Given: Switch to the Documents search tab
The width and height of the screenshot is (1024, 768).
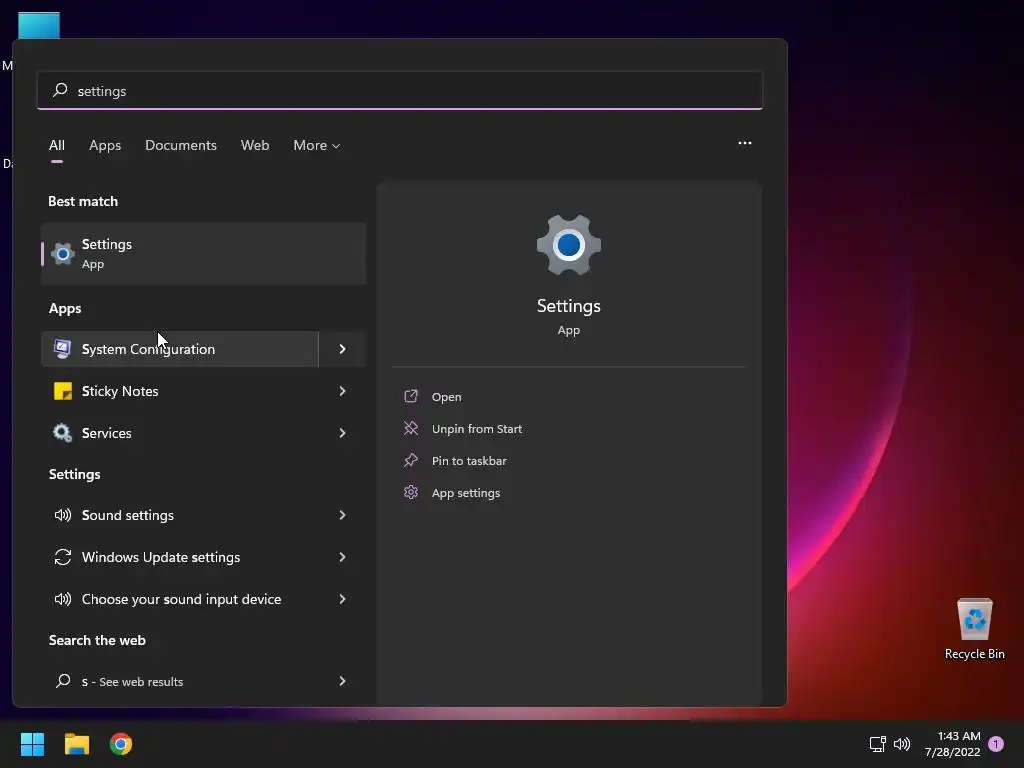Looking at the screenshot, I should click(181, 145).
